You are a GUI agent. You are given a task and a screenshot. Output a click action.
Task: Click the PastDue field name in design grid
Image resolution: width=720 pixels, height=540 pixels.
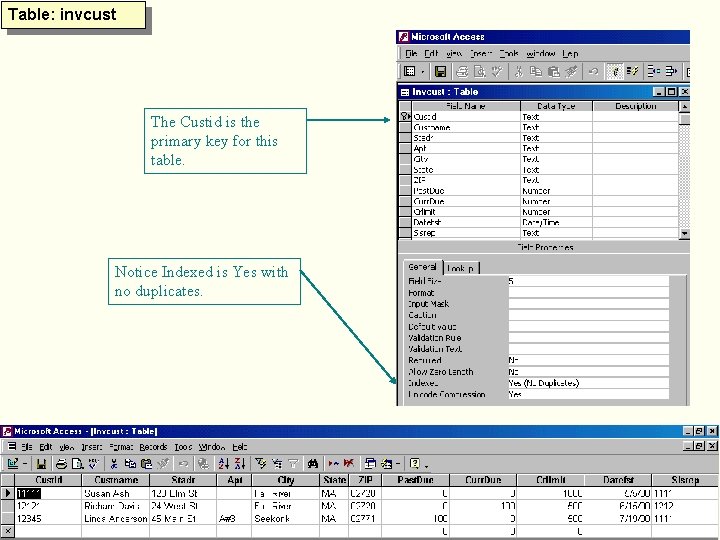click(466, 191)
